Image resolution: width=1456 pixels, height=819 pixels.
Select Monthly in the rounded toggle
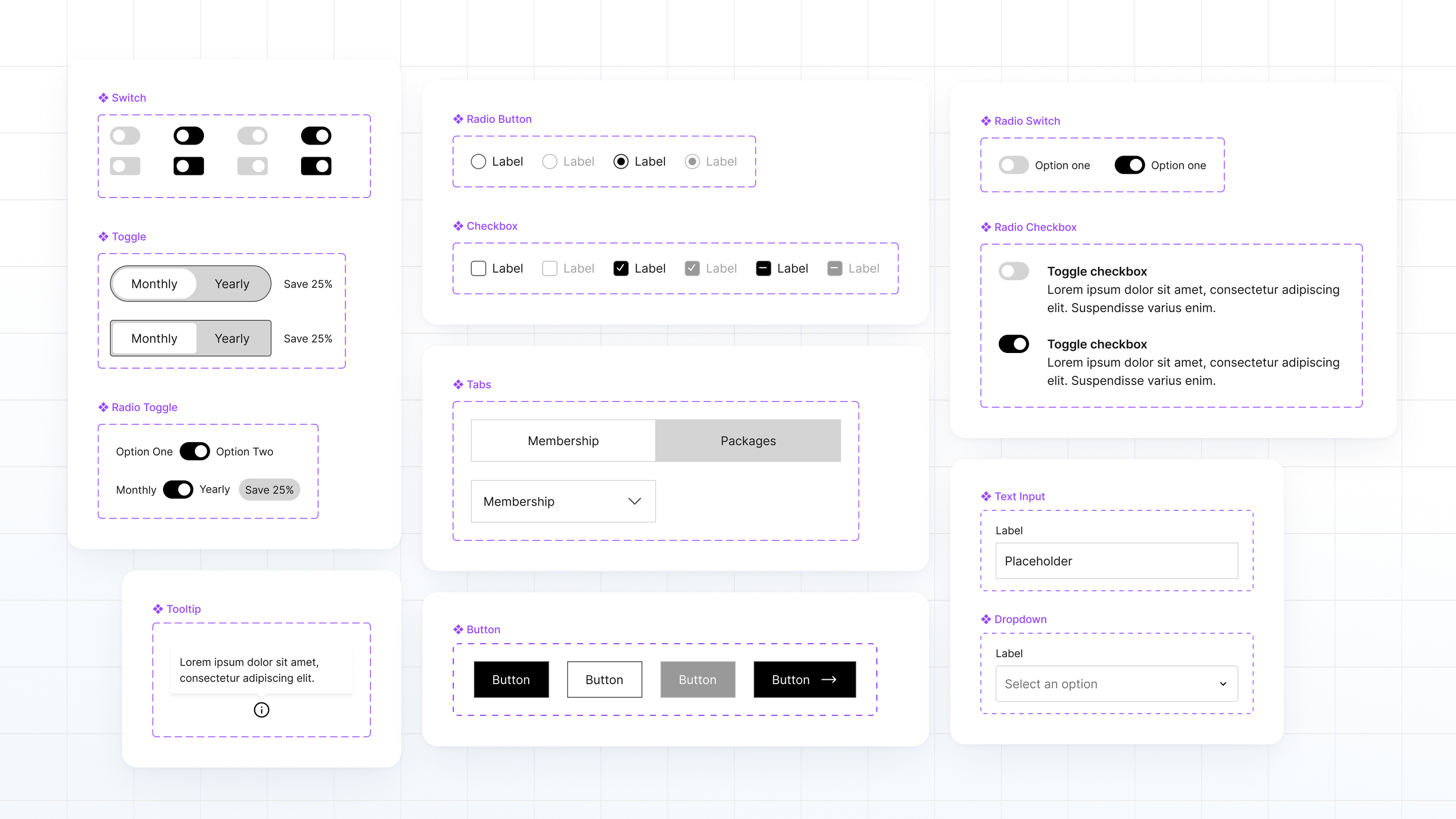click(154, 284)
